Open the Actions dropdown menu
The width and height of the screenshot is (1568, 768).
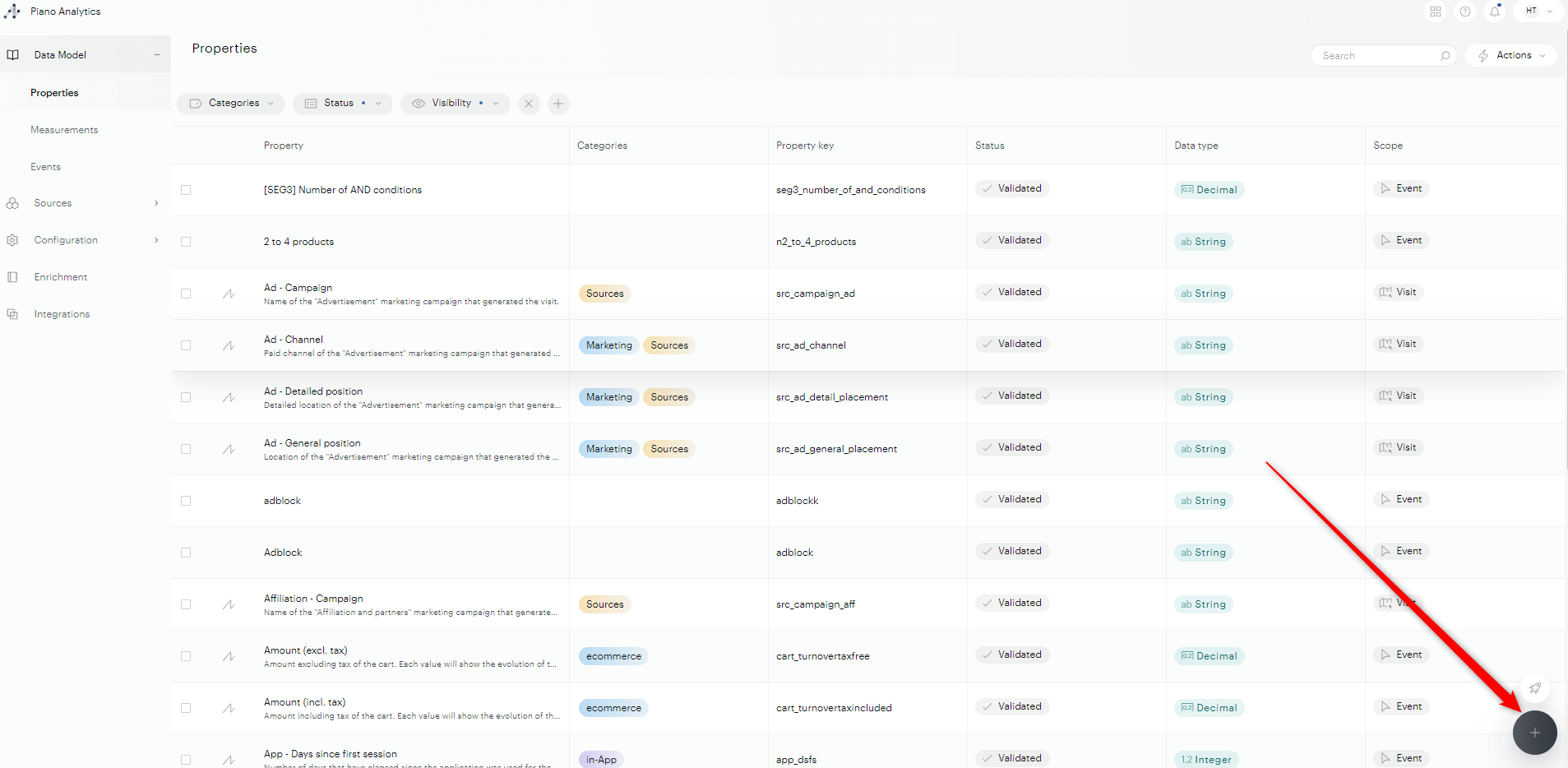tap(1511, 55)
